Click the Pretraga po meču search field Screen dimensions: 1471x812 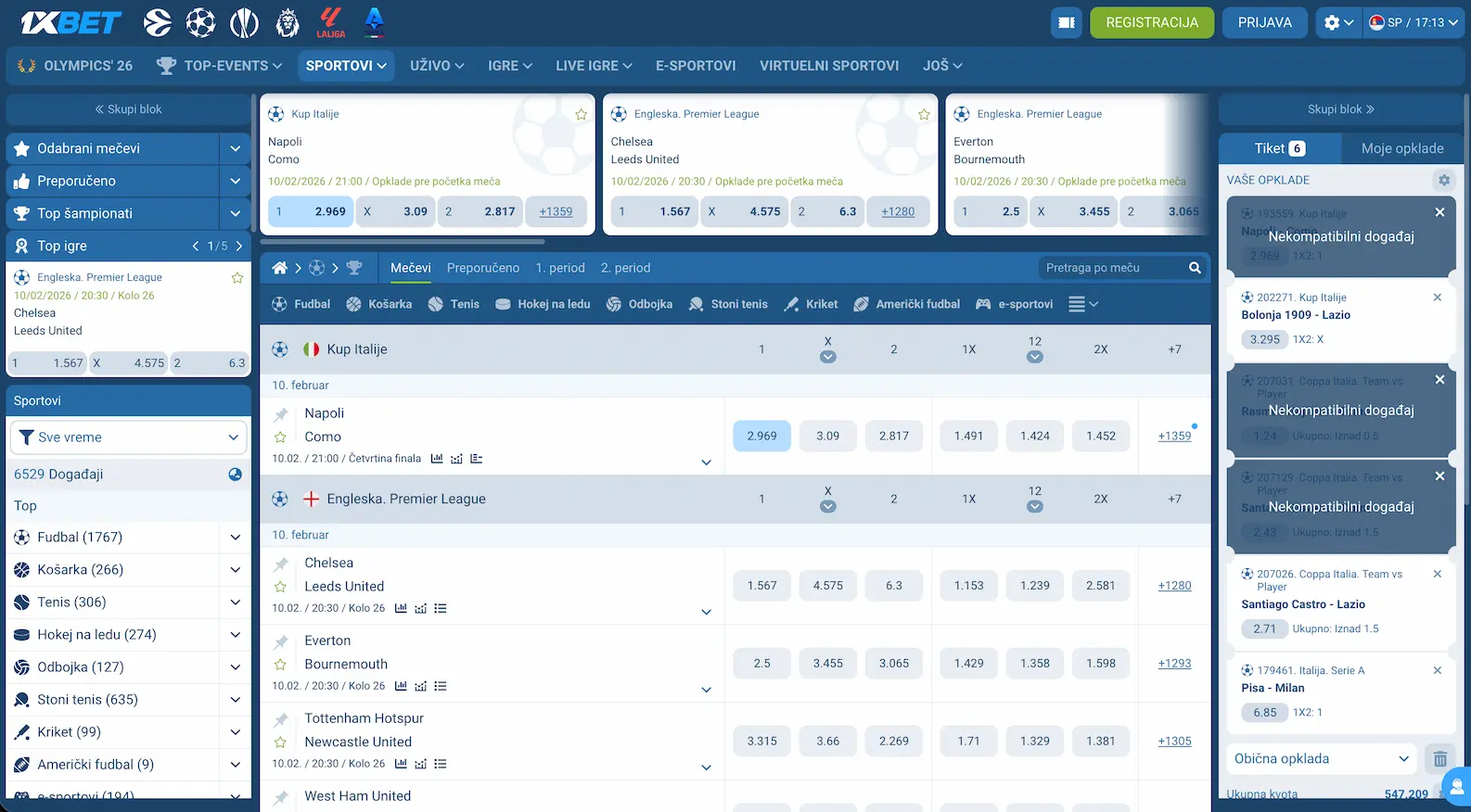tap(1111, 268)
